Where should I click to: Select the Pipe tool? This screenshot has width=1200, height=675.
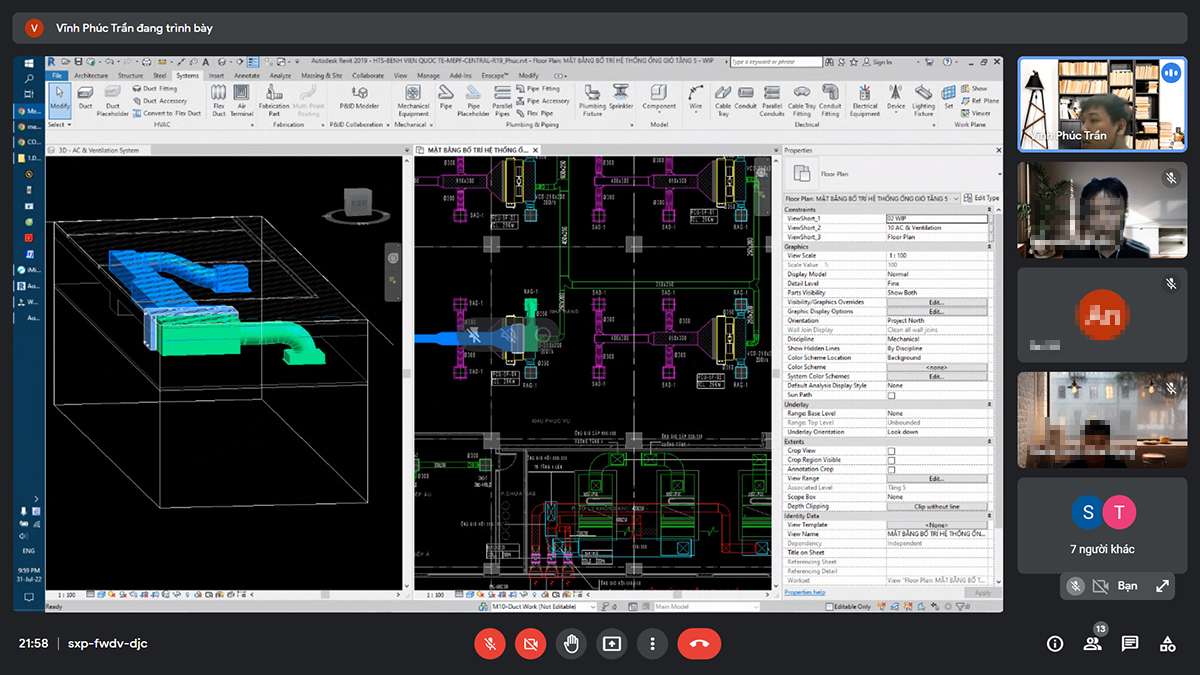pos(446,96)
